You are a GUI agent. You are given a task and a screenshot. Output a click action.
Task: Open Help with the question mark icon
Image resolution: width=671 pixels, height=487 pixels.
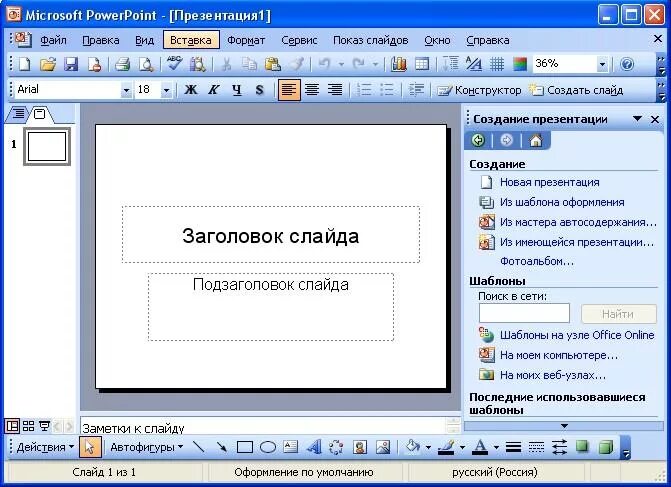click(627, 64)
